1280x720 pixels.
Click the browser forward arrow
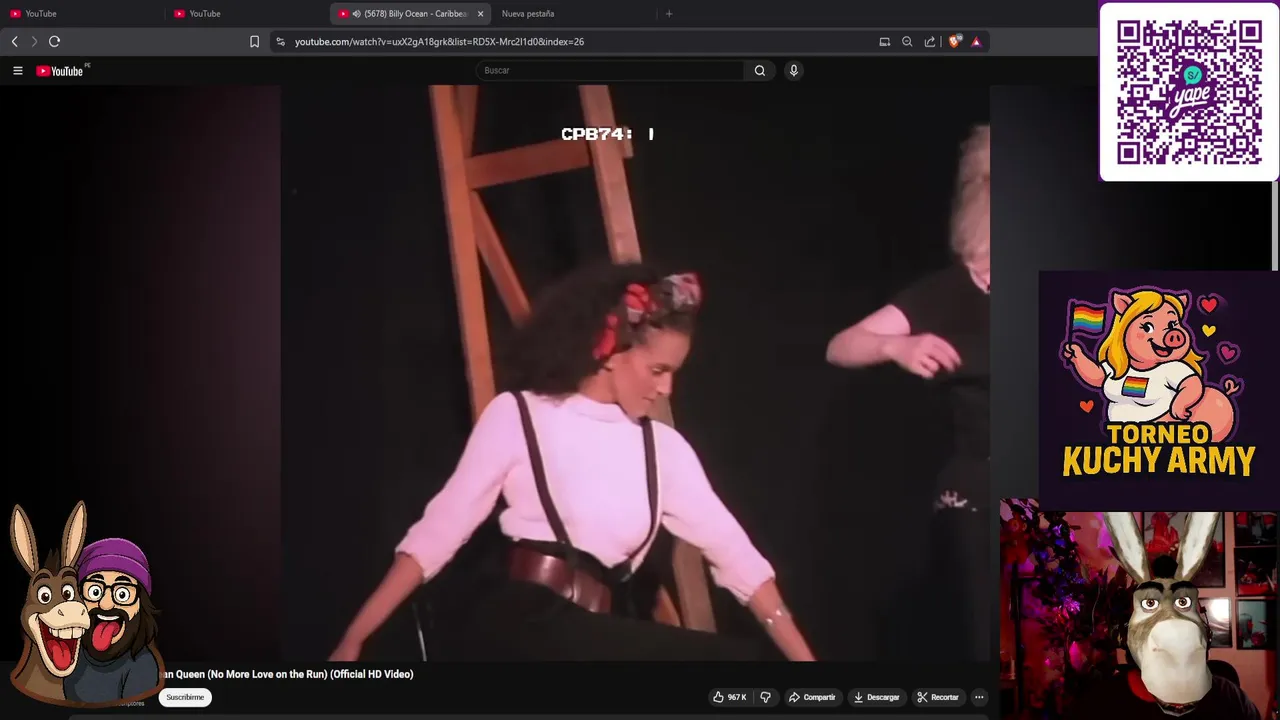click(x=34, y=41)
